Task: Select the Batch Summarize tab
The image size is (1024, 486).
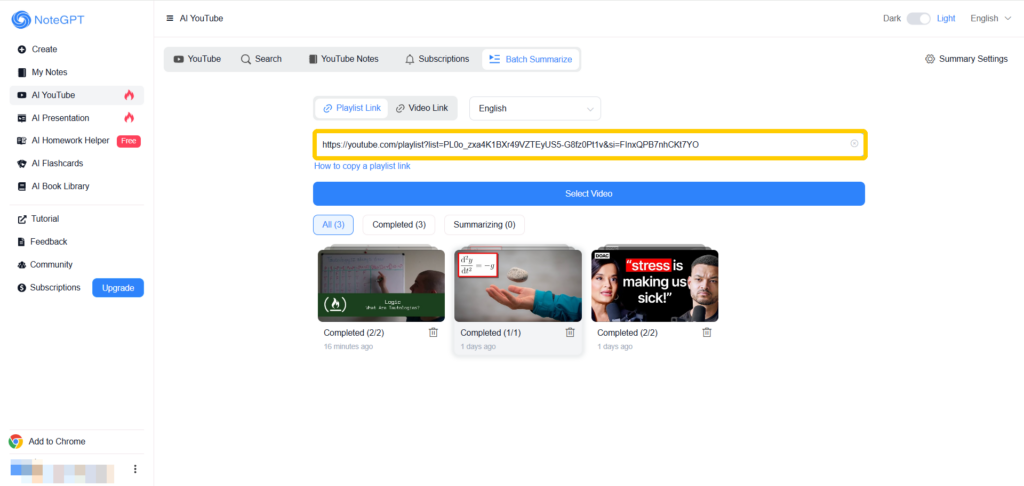Action: tap(530, 59)
